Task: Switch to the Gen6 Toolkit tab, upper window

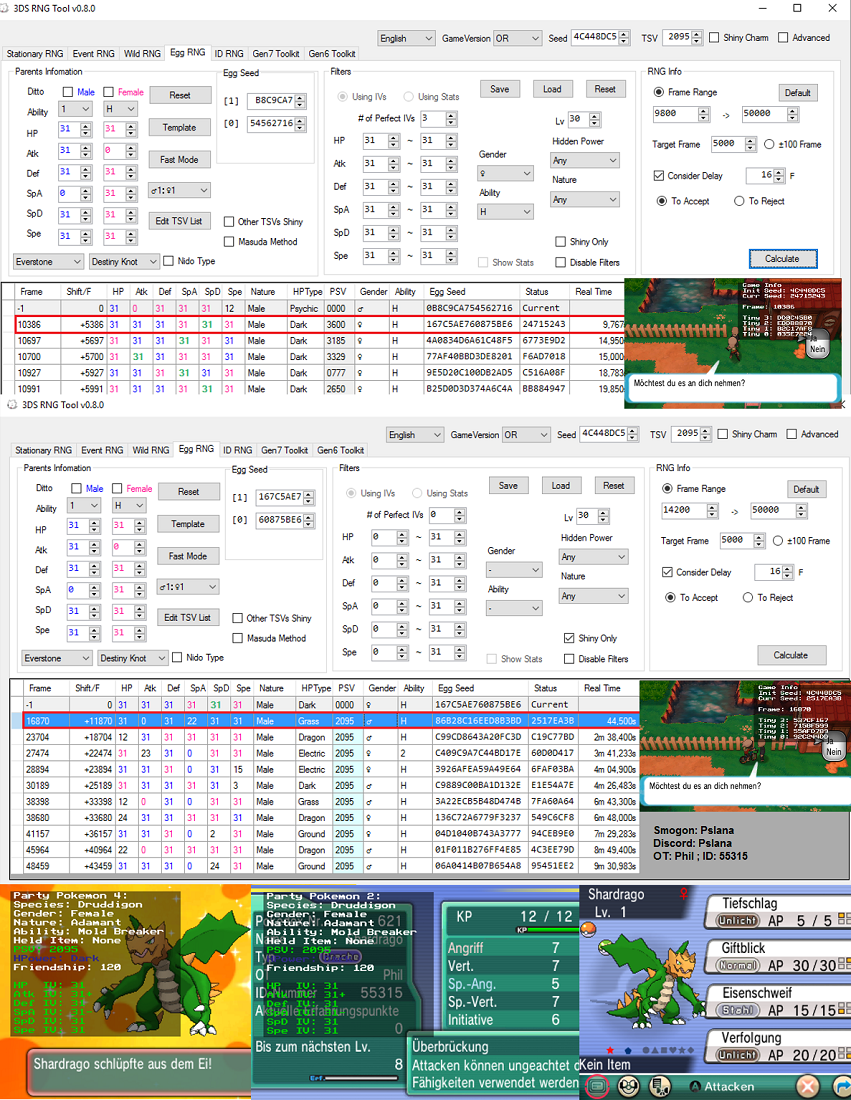Action: point(332,54)
